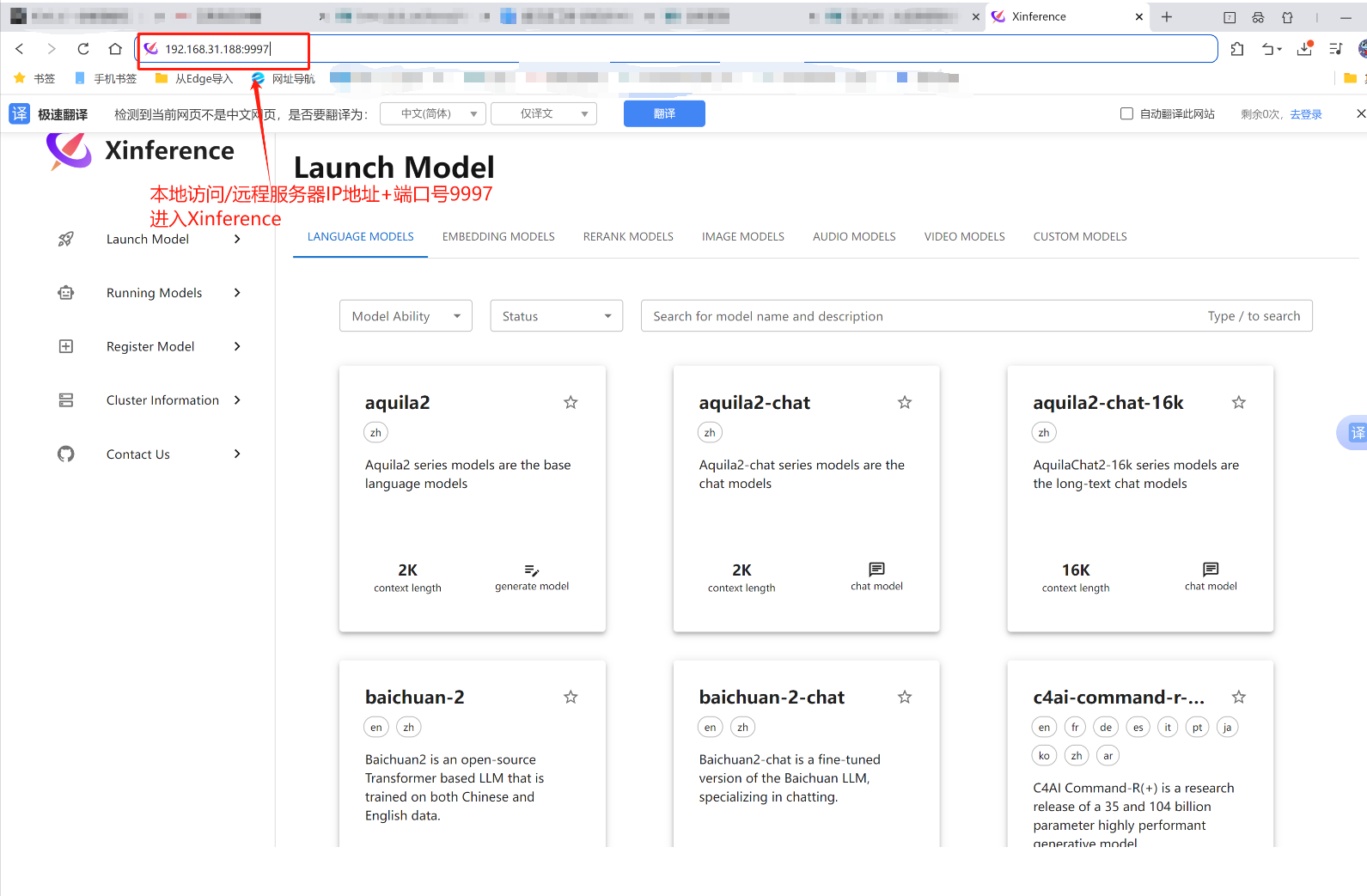Click the fr language tag on c4ai card
This screenshot has width=1367, height=896.
1075,727
